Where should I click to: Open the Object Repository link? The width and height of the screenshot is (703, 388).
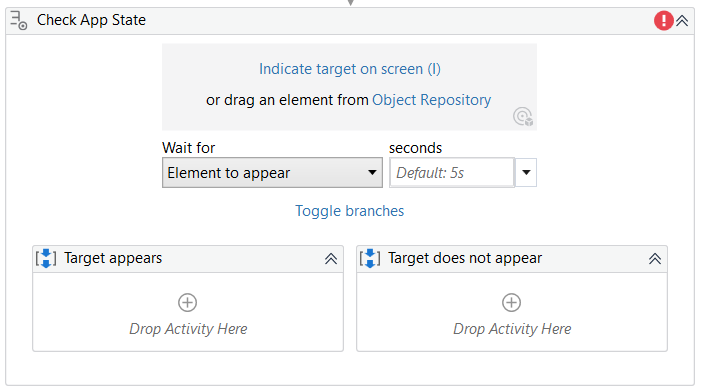coord(431,100)
